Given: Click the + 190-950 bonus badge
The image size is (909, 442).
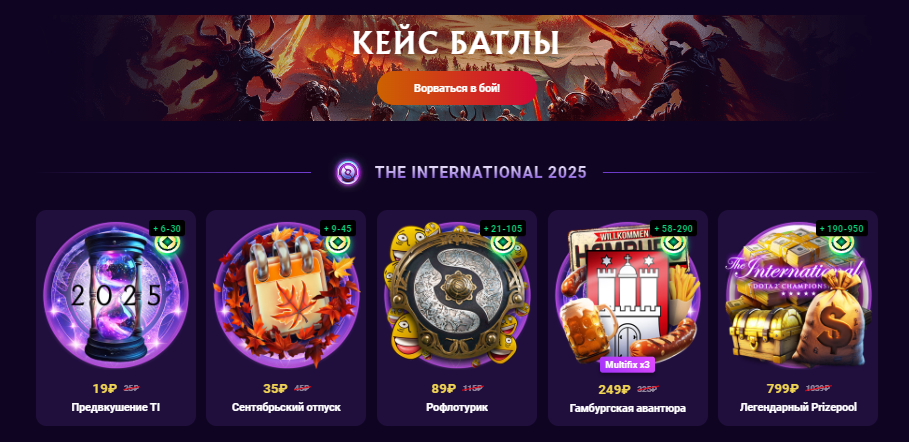Looking at the screenshot, I should coord(839,229).
